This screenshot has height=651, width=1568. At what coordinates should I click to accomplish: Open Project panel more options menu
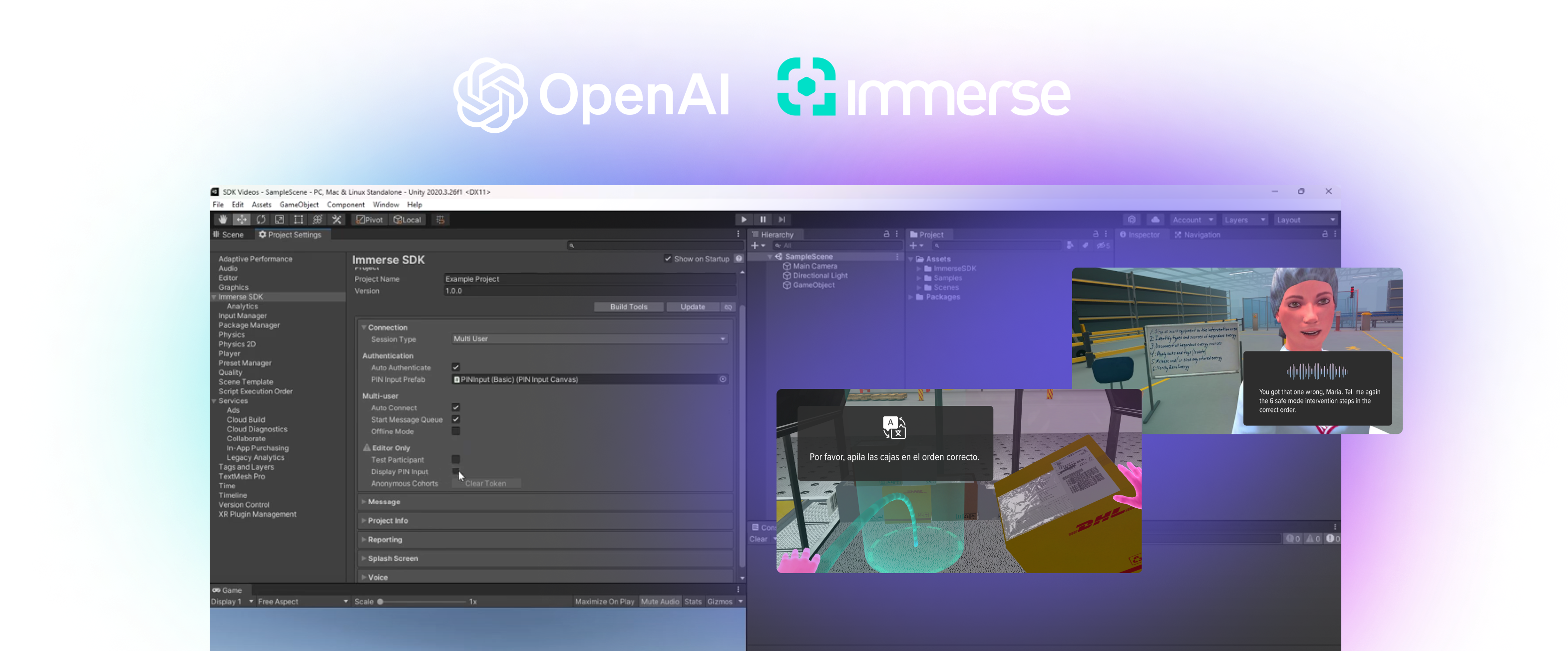1106,234
